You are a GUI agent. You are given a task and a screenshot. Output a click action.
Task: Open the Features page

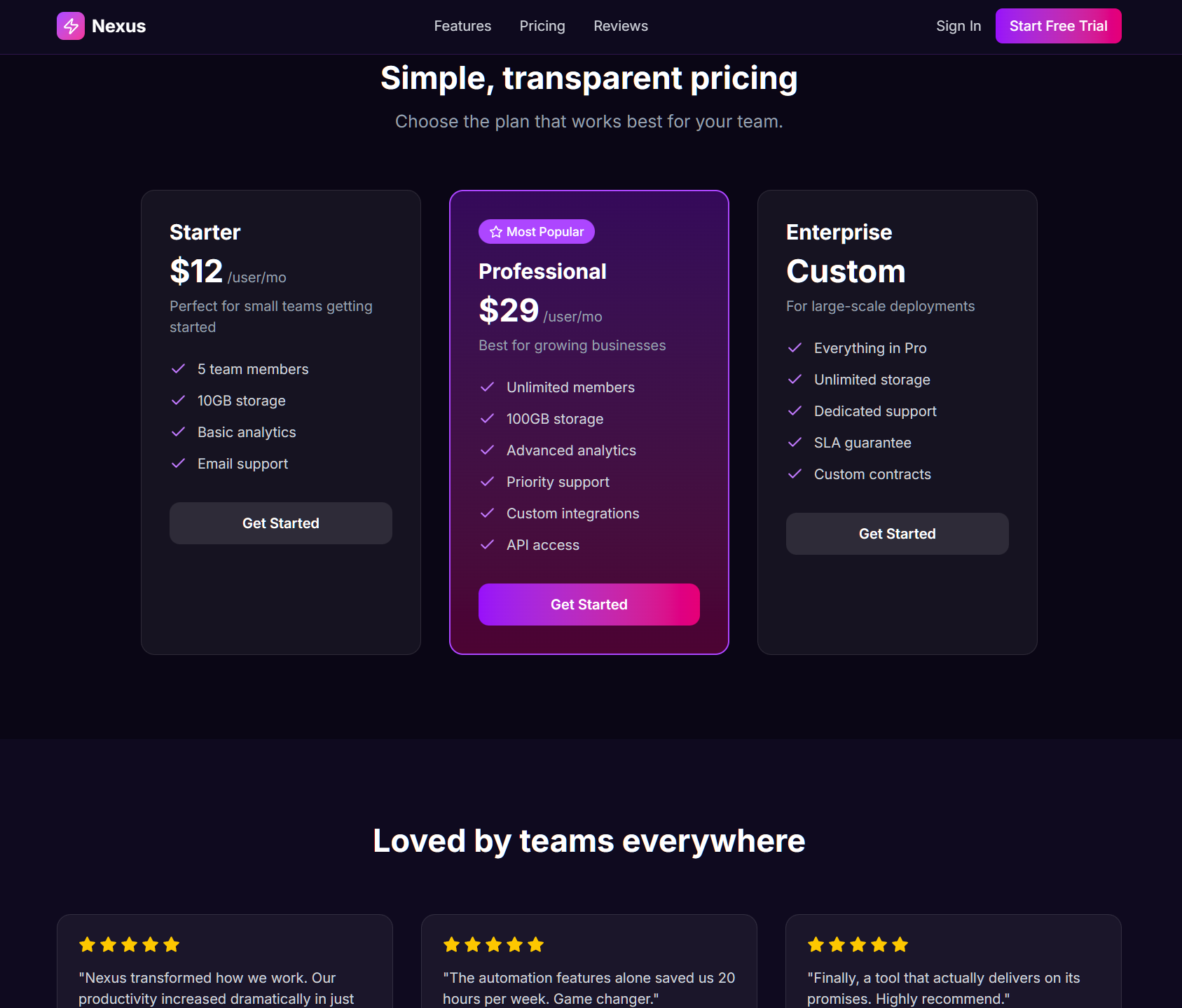pyautogui.click(x=462, y=26)
